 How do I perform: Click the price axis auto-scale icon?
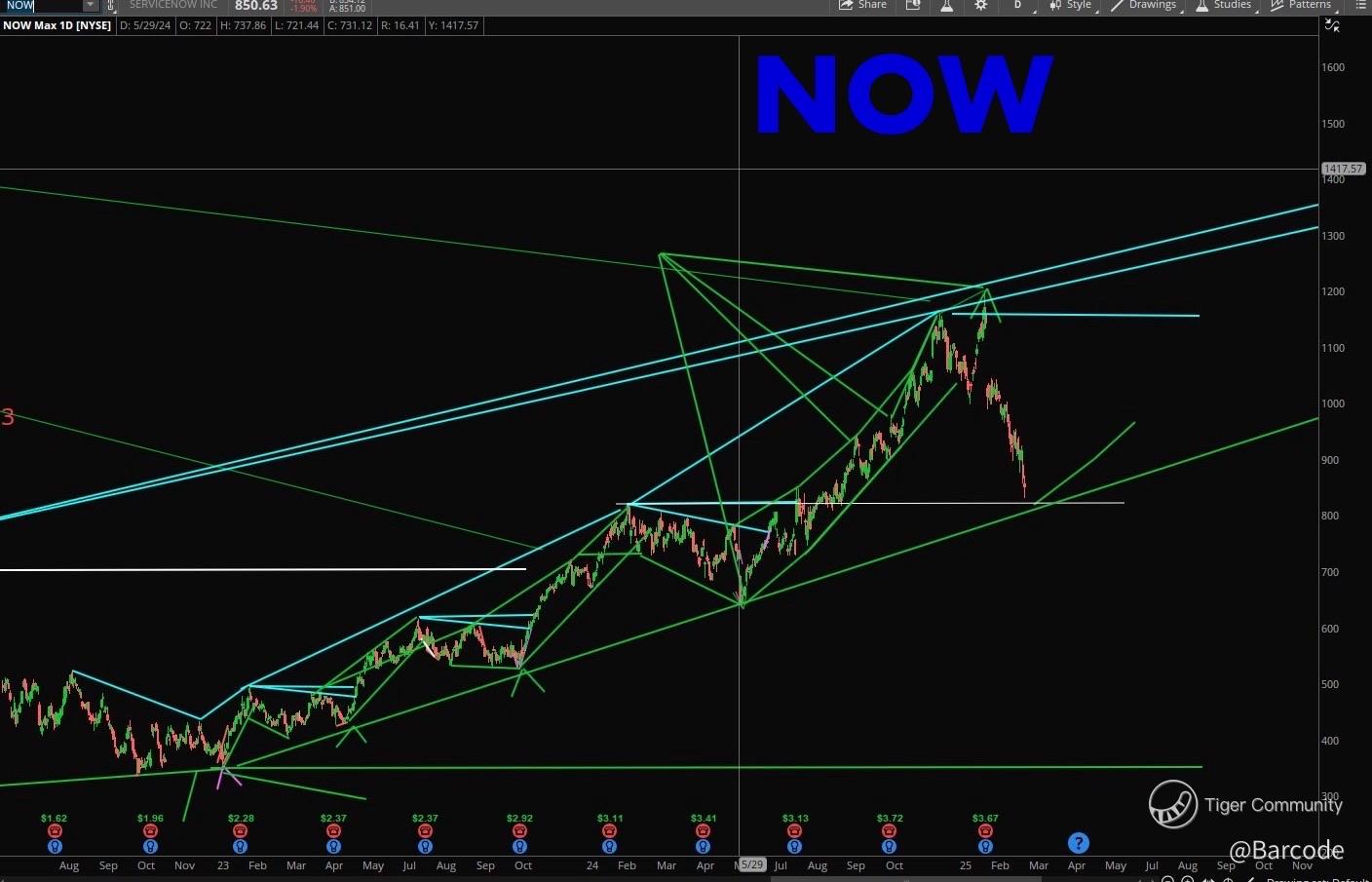click(x=1332, y=25)
